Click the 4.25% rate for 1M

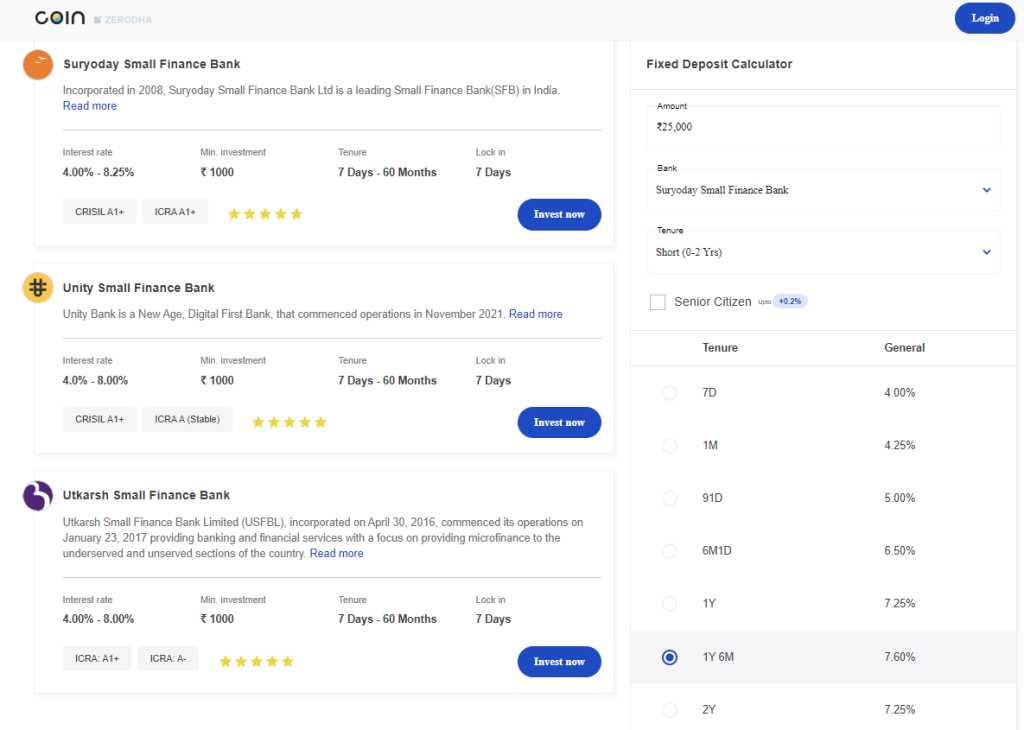899,445
